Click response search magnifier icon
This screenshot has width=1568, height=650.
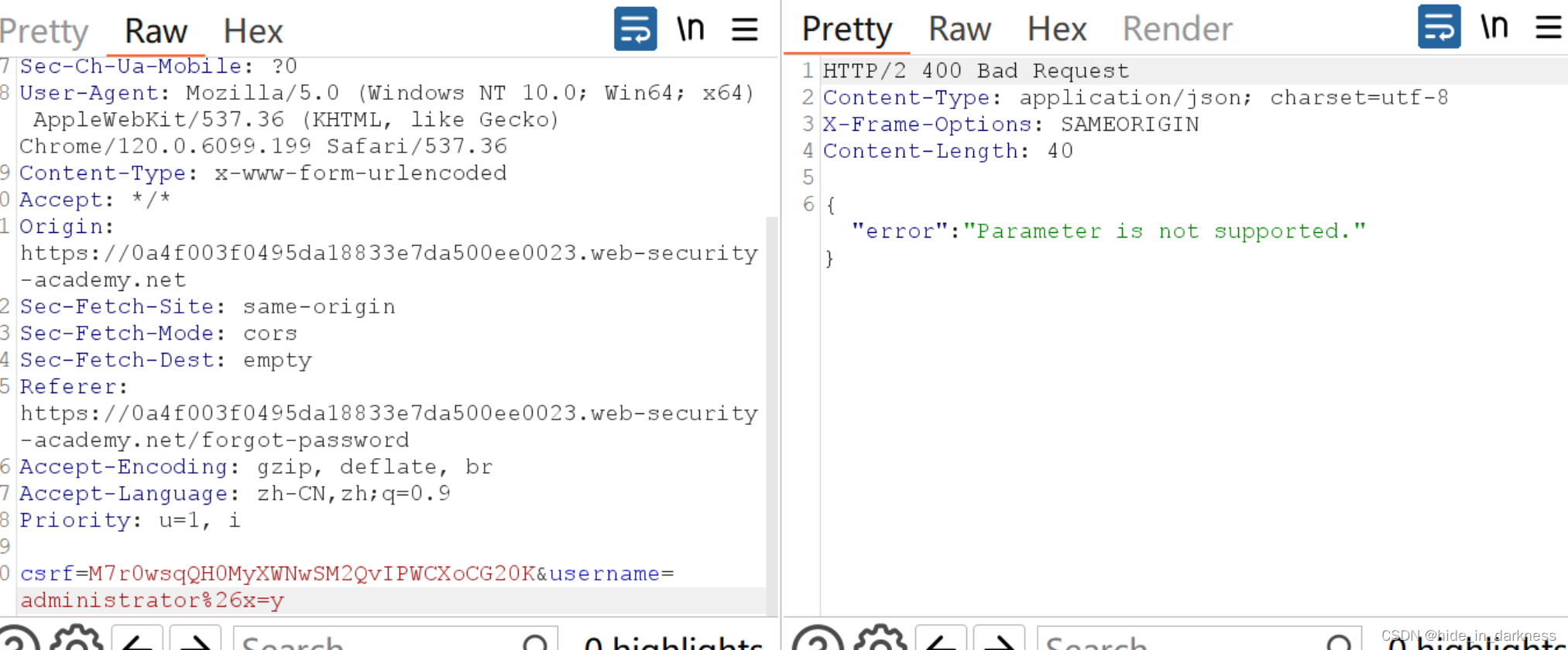[1340, 641]
